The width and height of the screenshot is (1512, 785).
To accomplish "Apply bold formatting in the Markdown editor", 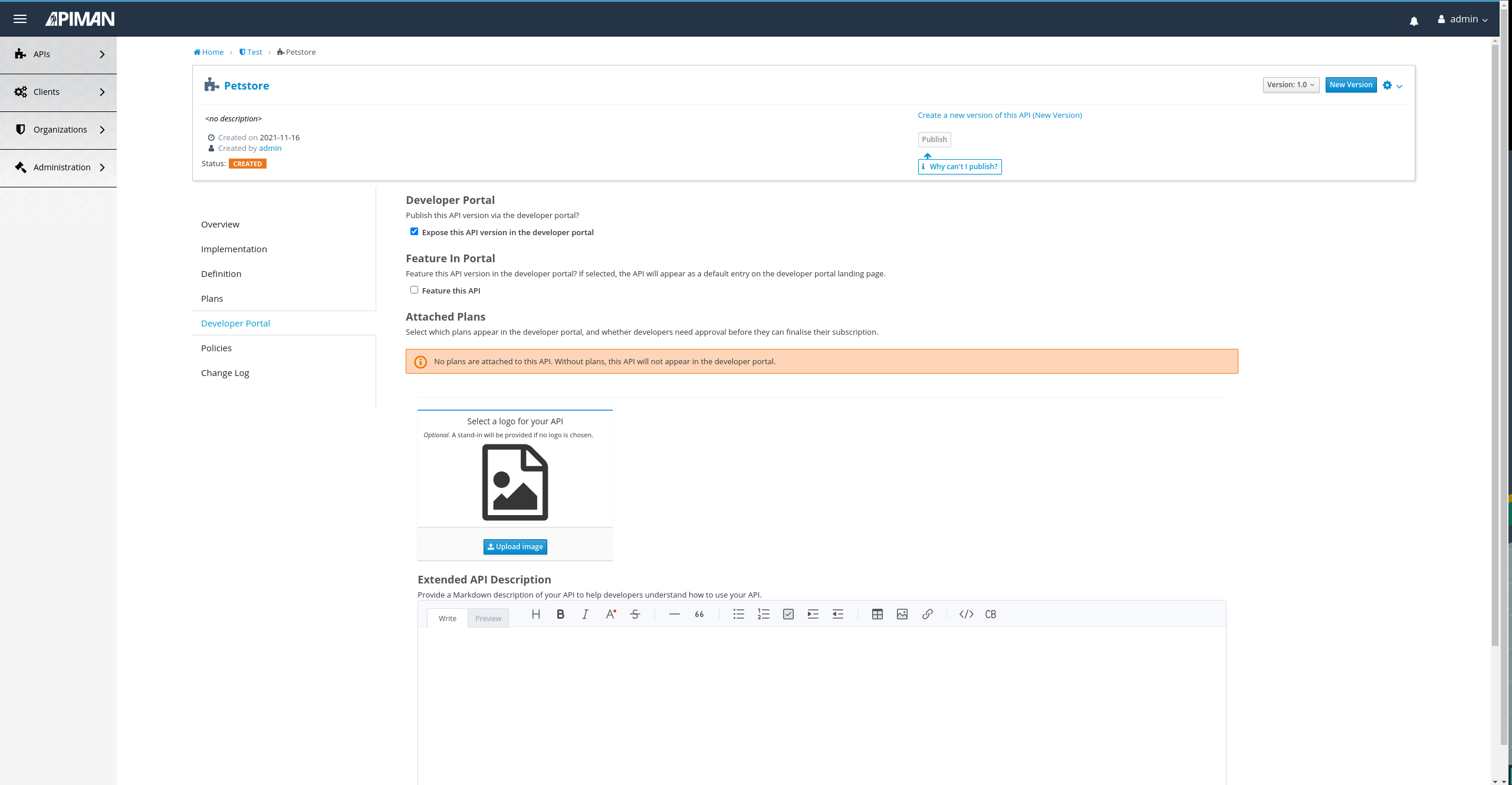I will tap(560, 614).
